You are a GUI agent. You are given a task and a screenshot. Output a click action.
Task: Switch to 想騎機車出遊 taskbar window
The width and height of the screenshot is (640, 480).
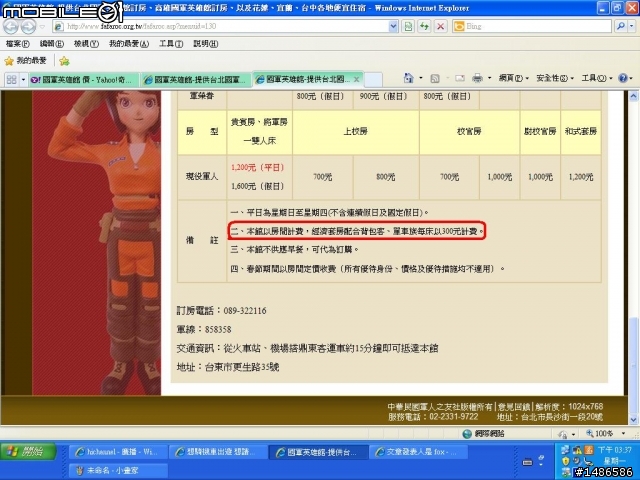[x=216, y=452]
